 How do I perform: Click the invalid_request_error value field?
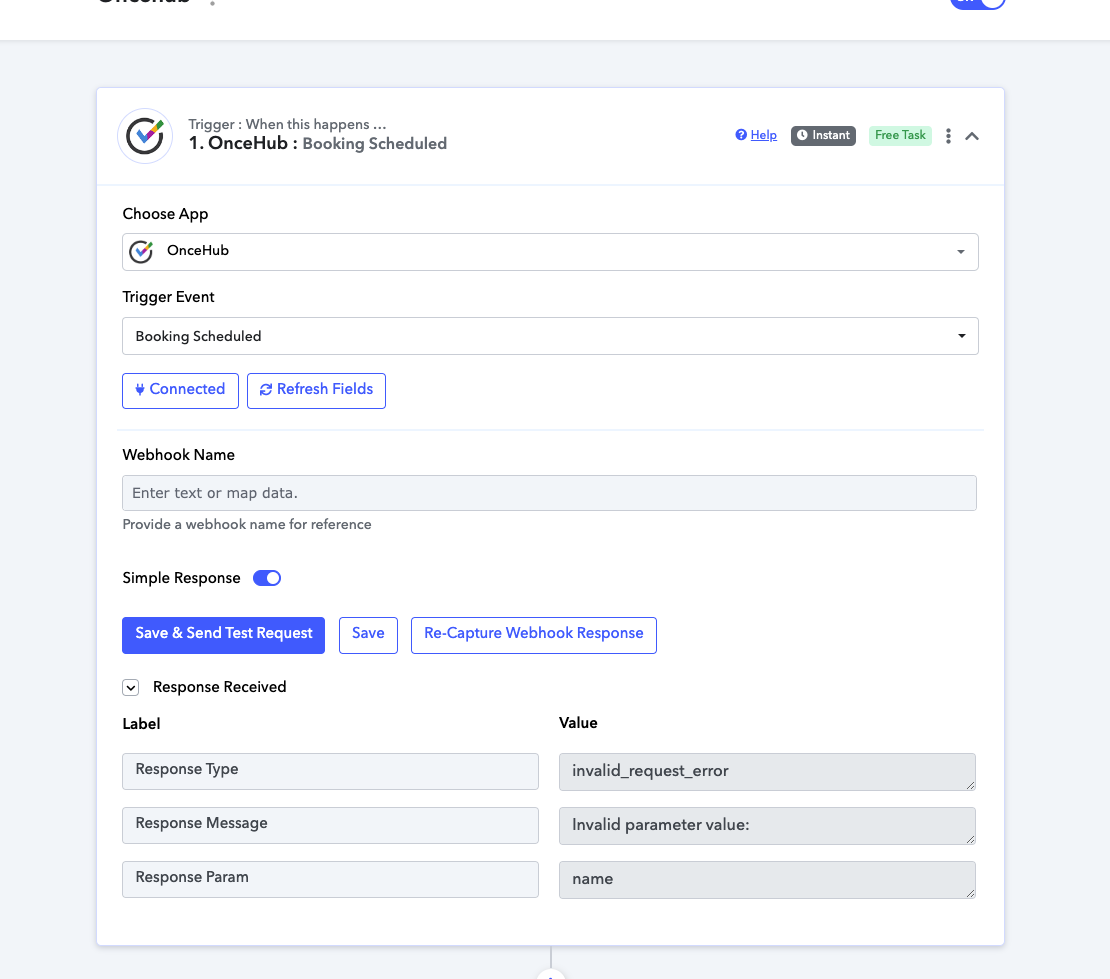[x=767, y=772]
